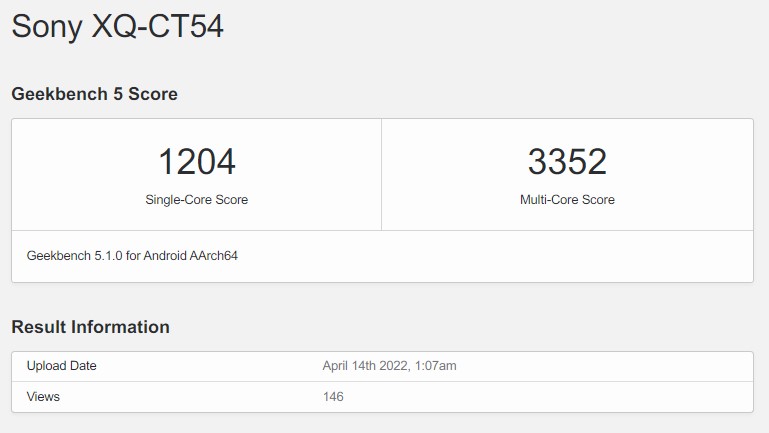Click the Views row label
This screenshot has height=433, width=769.
(x=43, y=397)
